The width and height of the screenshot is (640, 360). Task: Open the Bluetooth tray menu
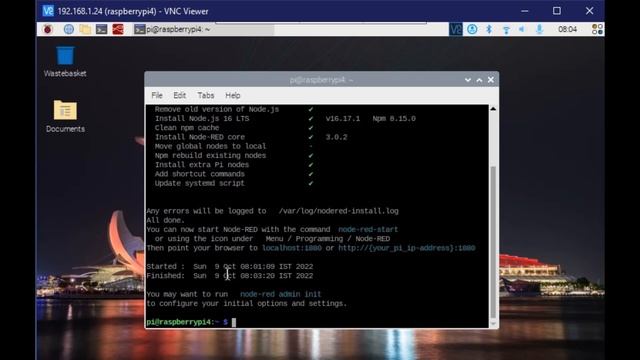[489, 29]
